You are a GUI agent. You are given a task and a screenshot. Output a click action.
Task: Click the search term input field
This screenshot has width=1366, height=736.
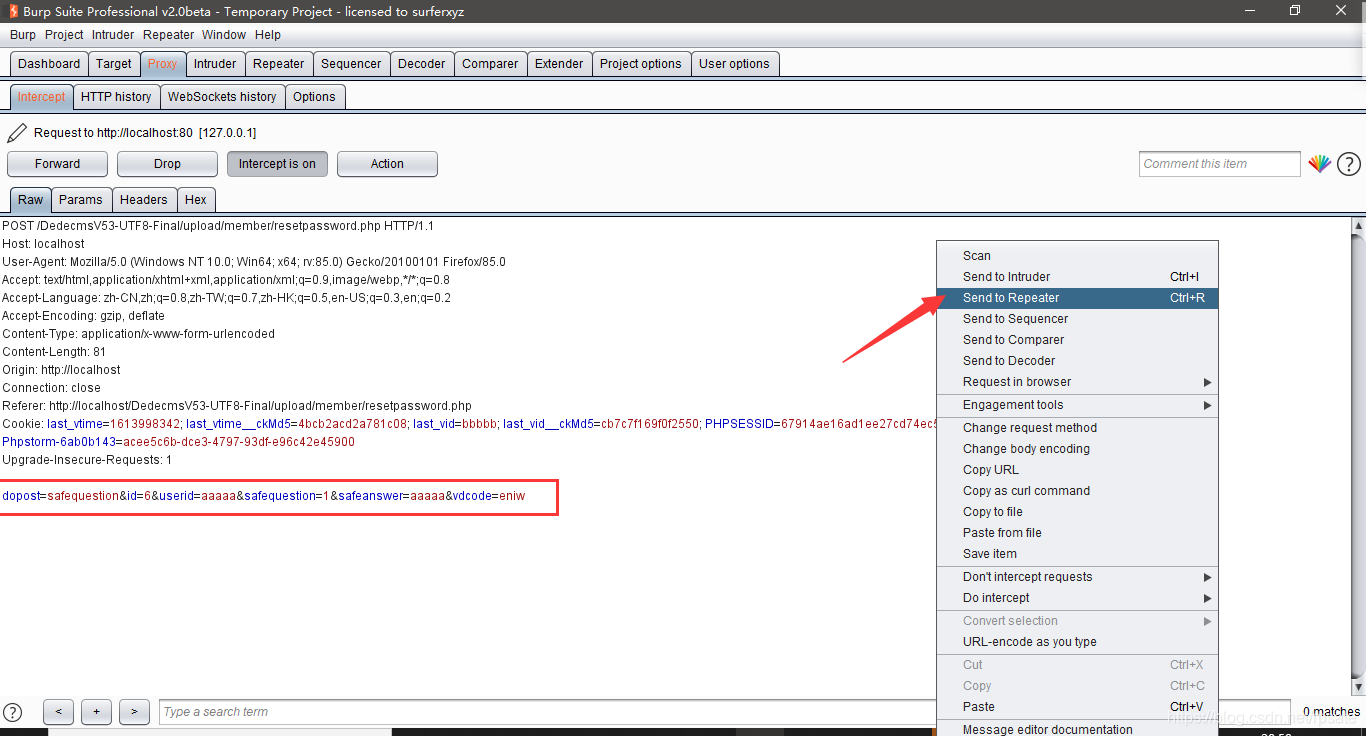pos(548,712)
